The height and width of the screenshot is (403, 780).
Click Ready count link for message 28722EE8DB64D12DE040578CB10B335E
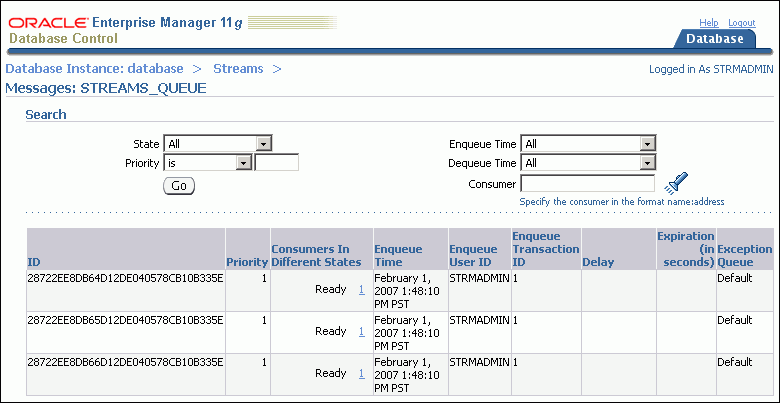pos(362,289)
